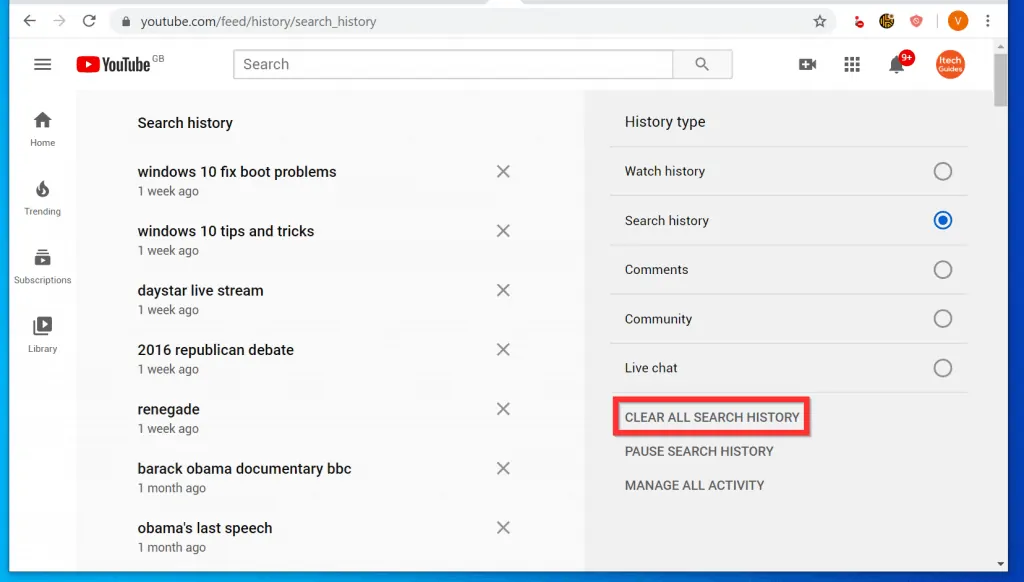Open the account profile avatar menu
The width and height of the screenshot is (1024, 582).
pyautogui.click(x=950, y=64)
